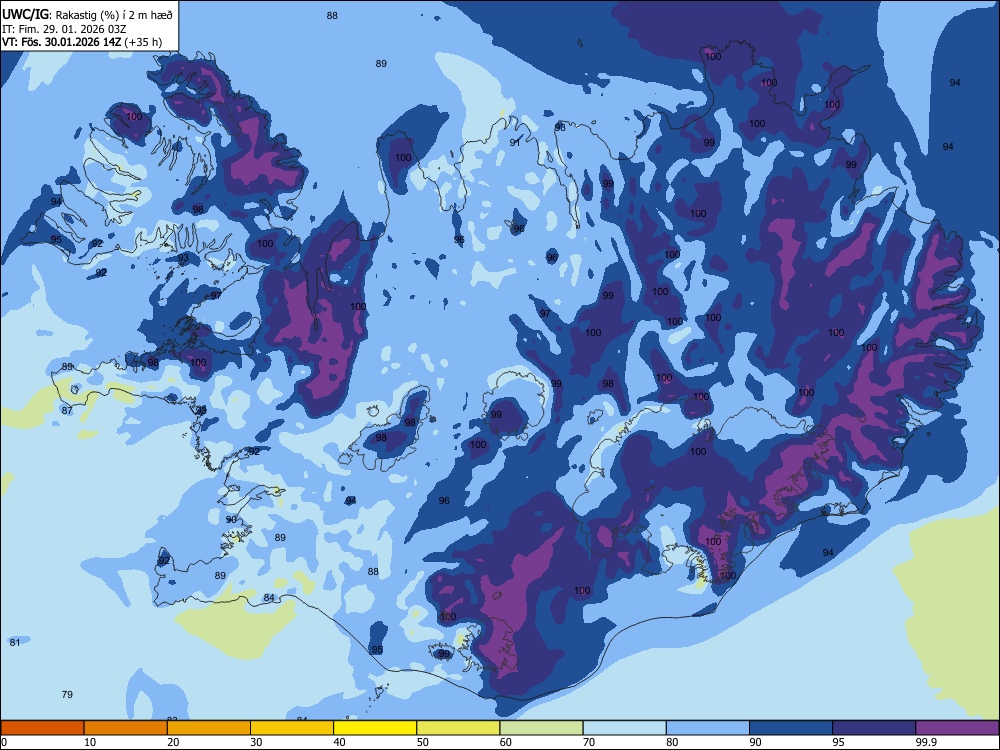The image size is (1000, 750).
Task: Select the 30–40 golden legend swatch
Action: (x=292, y=728)
